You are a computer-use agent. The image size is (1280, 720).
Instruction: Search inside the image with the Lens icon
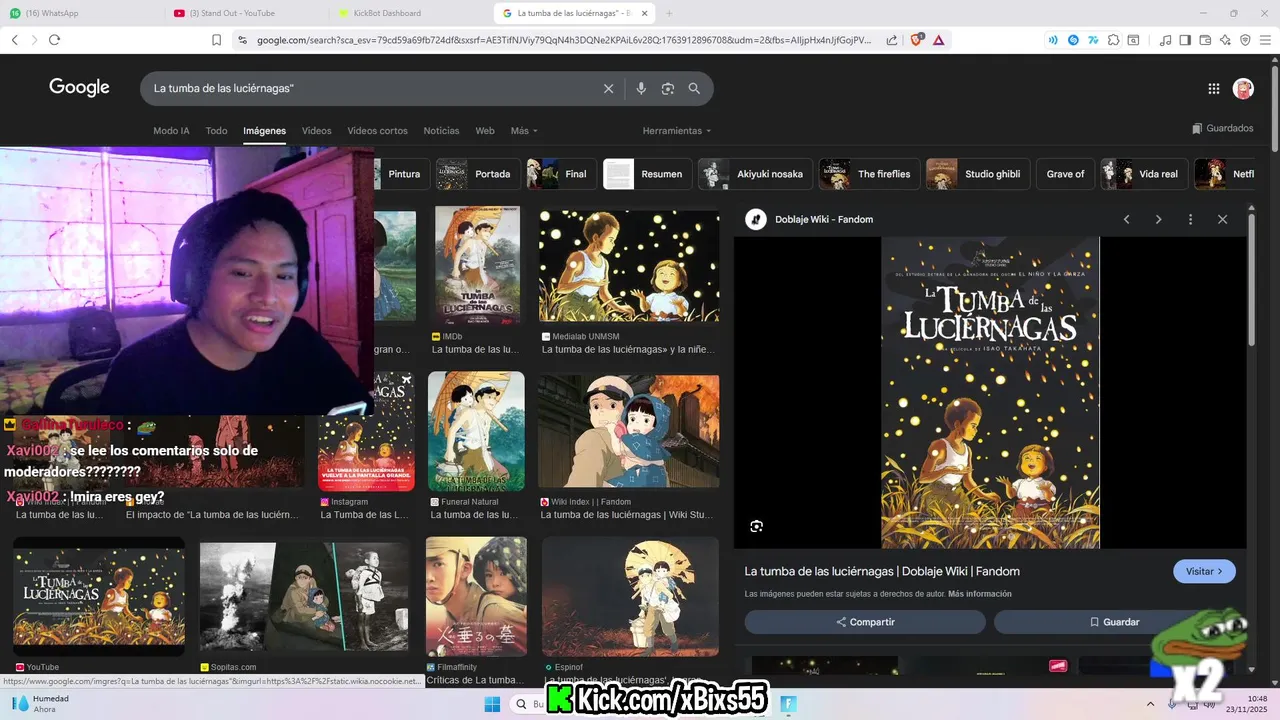point(757,526)
